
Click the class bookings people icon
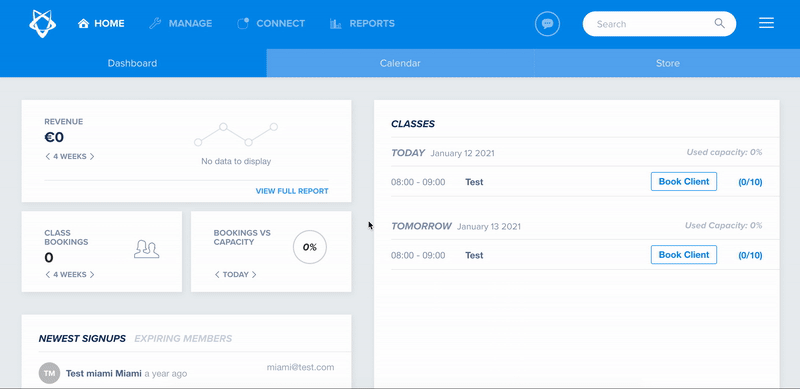146,249
